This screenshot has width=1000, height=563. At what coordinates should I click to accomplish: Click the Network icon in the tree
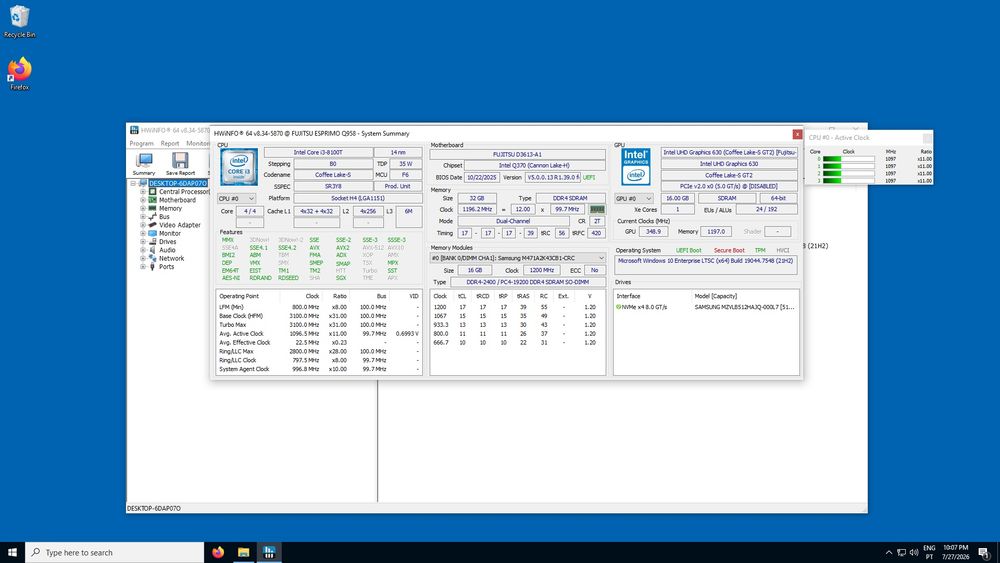pos(152,258)
